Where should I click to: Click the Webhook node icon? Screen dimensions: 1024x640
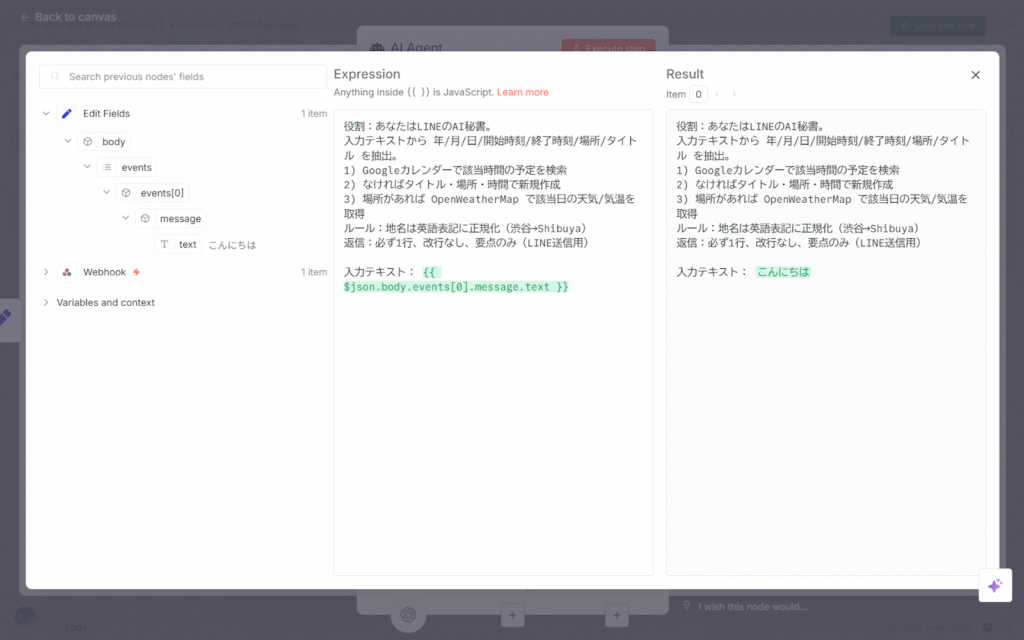pyautogui.click(x=67, y=272)
